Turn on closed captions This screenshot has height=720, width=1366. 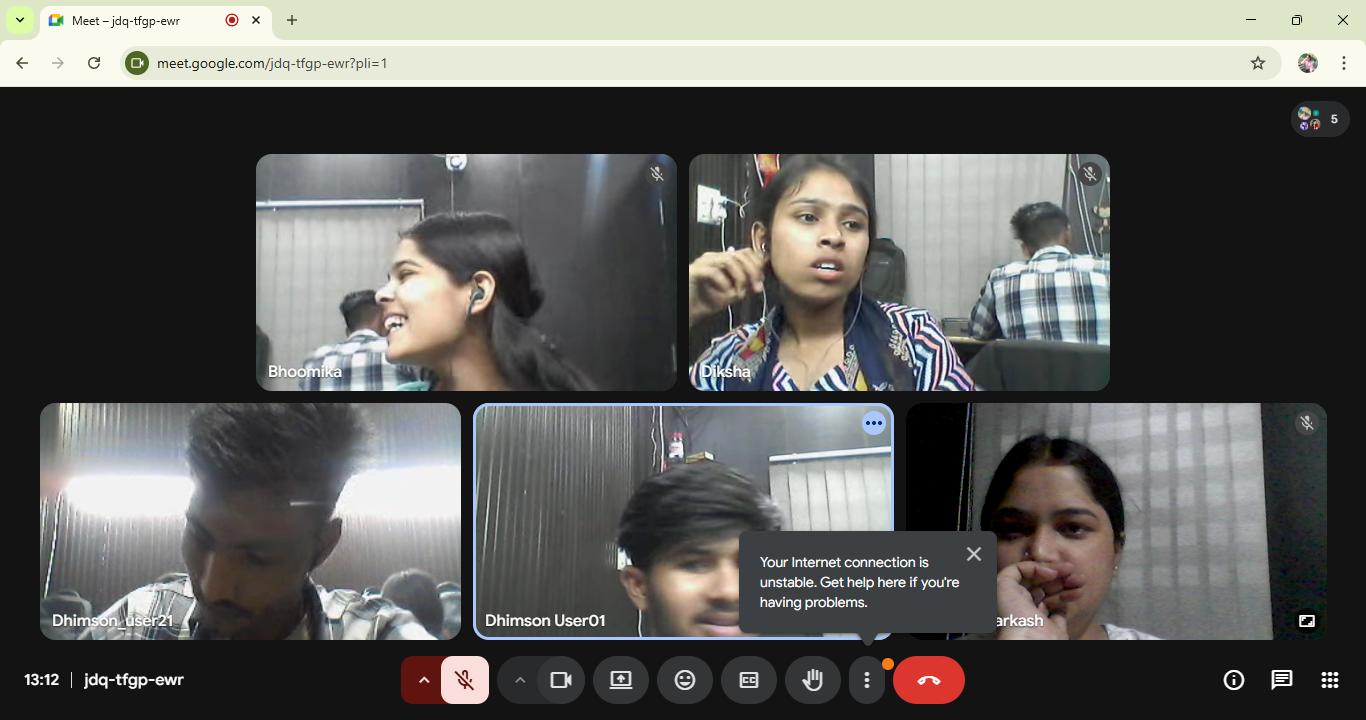(x=748, y=680)
